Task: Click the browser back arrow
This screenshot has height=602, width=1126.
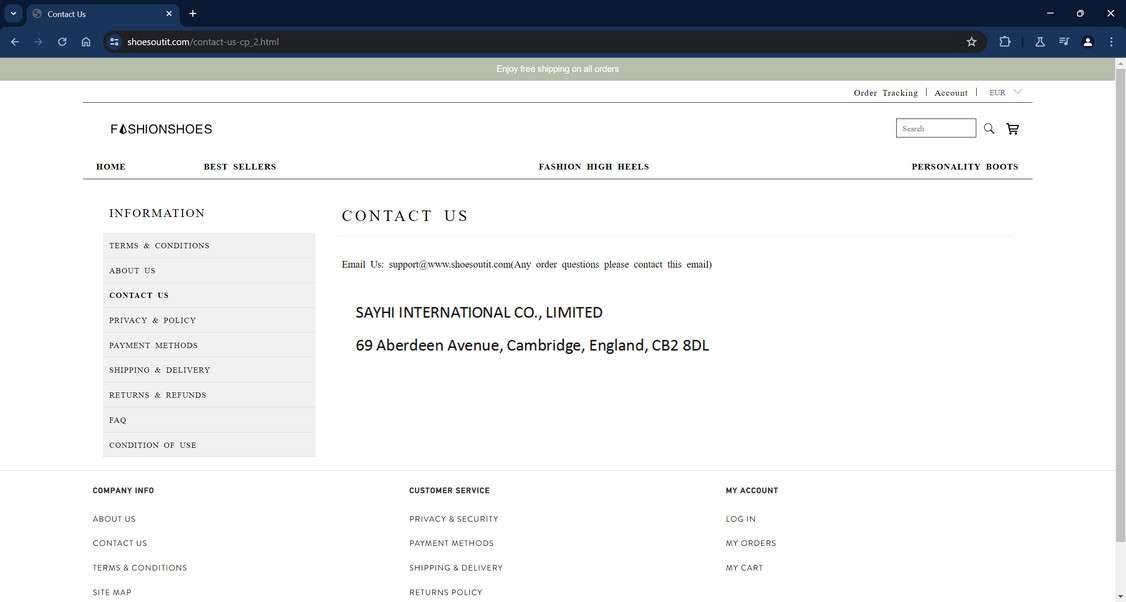Action: (14, 42)
